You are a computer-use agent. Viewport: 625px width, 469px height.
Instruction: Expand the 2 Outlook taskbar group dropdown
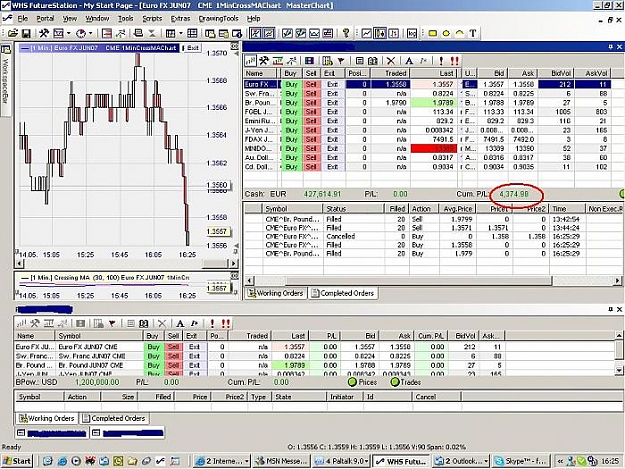[x=486, y=461]
